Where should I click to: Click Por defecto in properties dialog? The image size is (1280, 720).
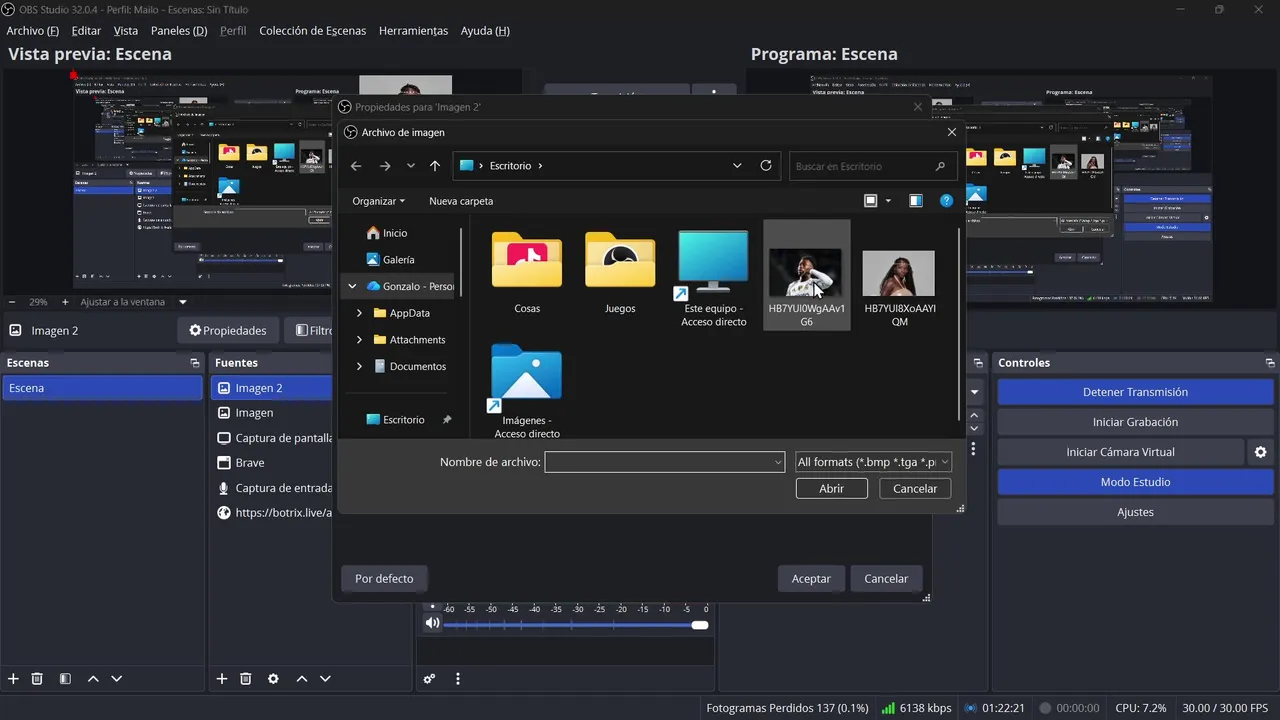(384, 579)
